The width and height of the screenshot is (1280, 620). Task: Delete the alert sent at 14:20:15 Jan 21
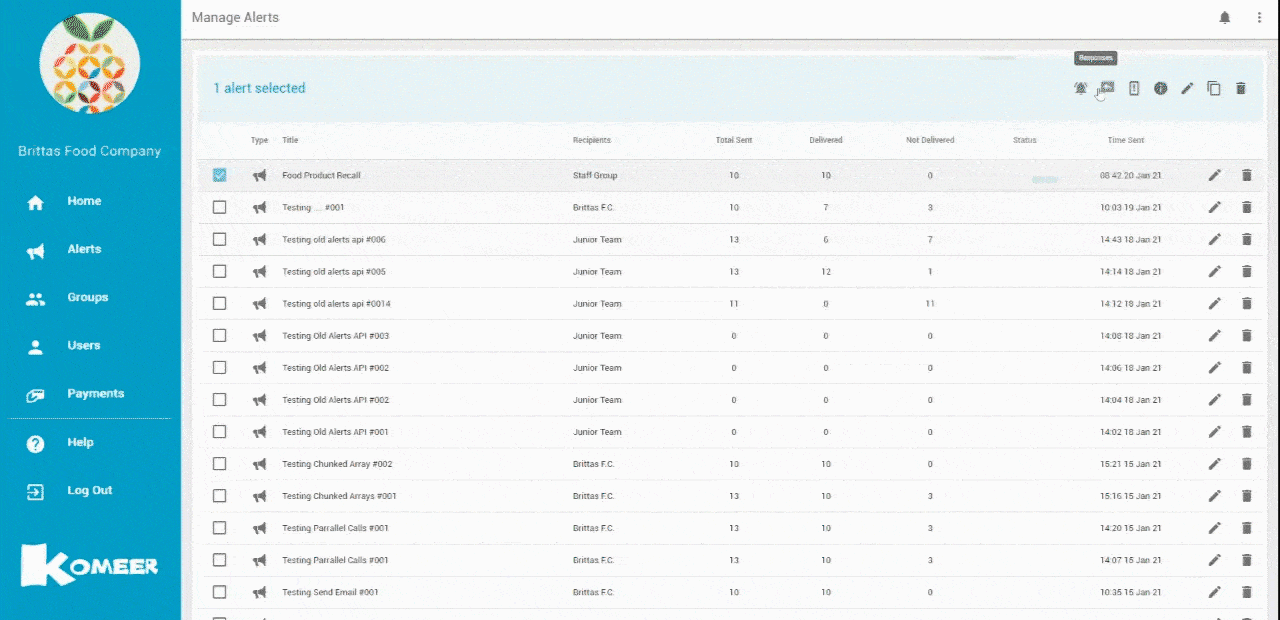1246,528
